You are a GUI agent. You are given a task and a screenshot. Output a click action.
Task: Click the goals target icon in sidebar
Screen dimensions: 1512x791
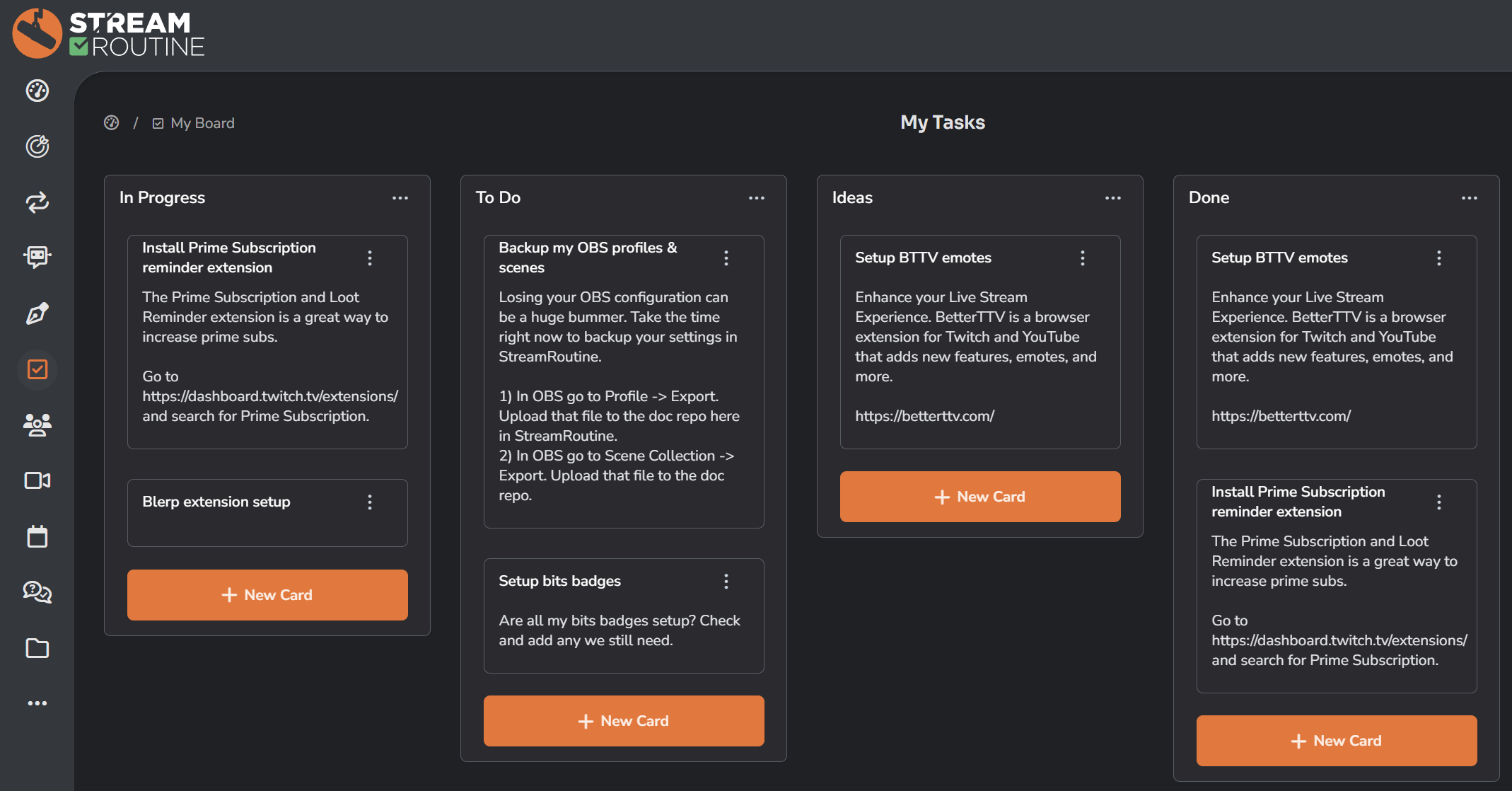(37, 146)
